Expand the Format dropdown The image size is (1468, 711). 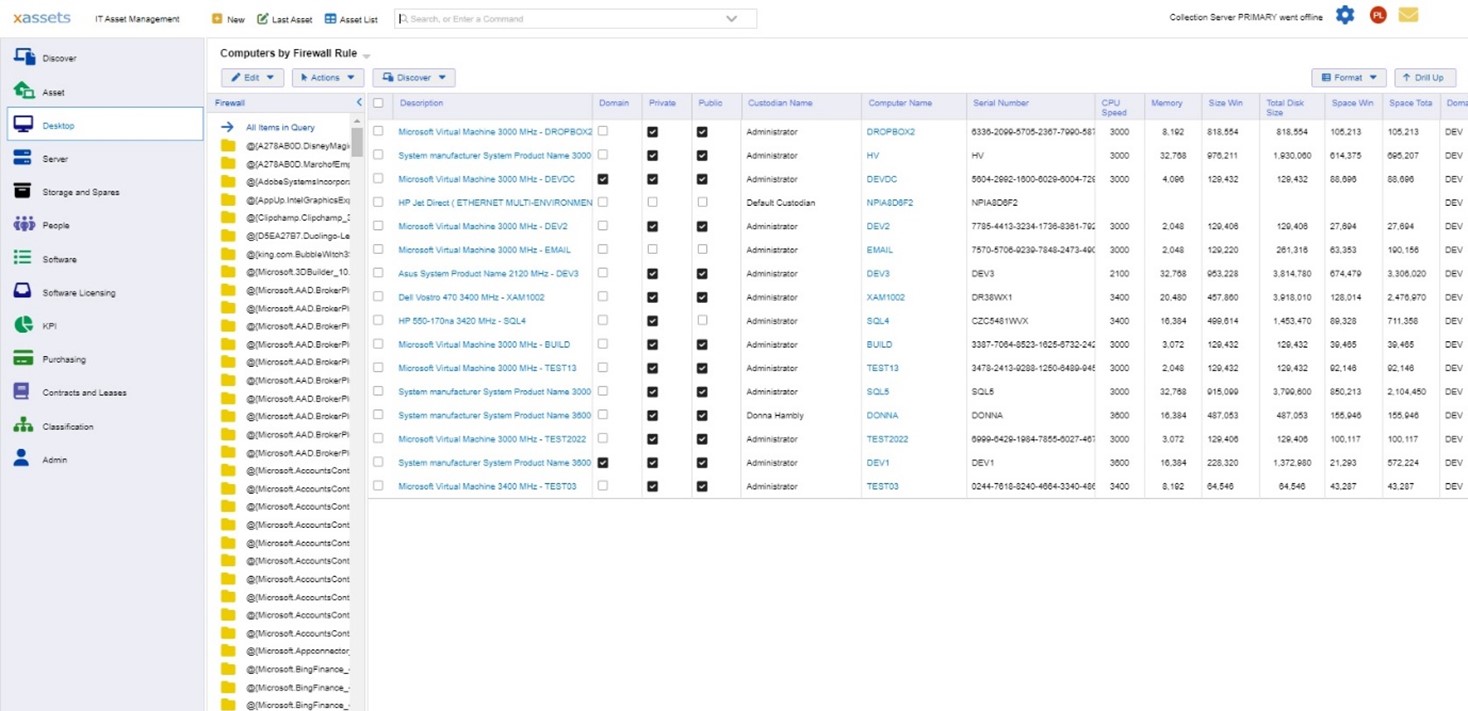tap(1348, 77)
